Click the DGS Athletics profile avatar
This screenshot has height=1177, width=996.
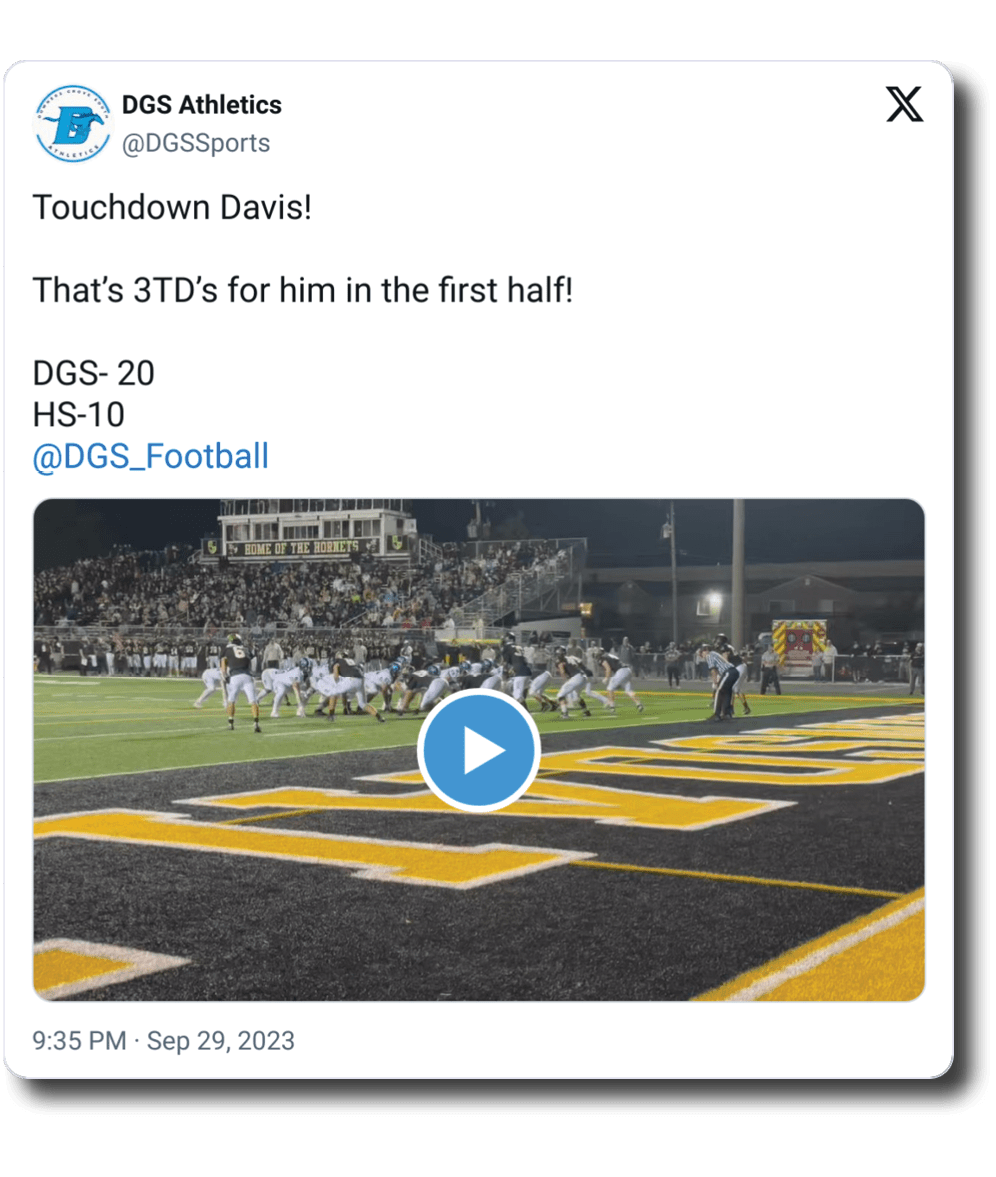click(72, 123)
